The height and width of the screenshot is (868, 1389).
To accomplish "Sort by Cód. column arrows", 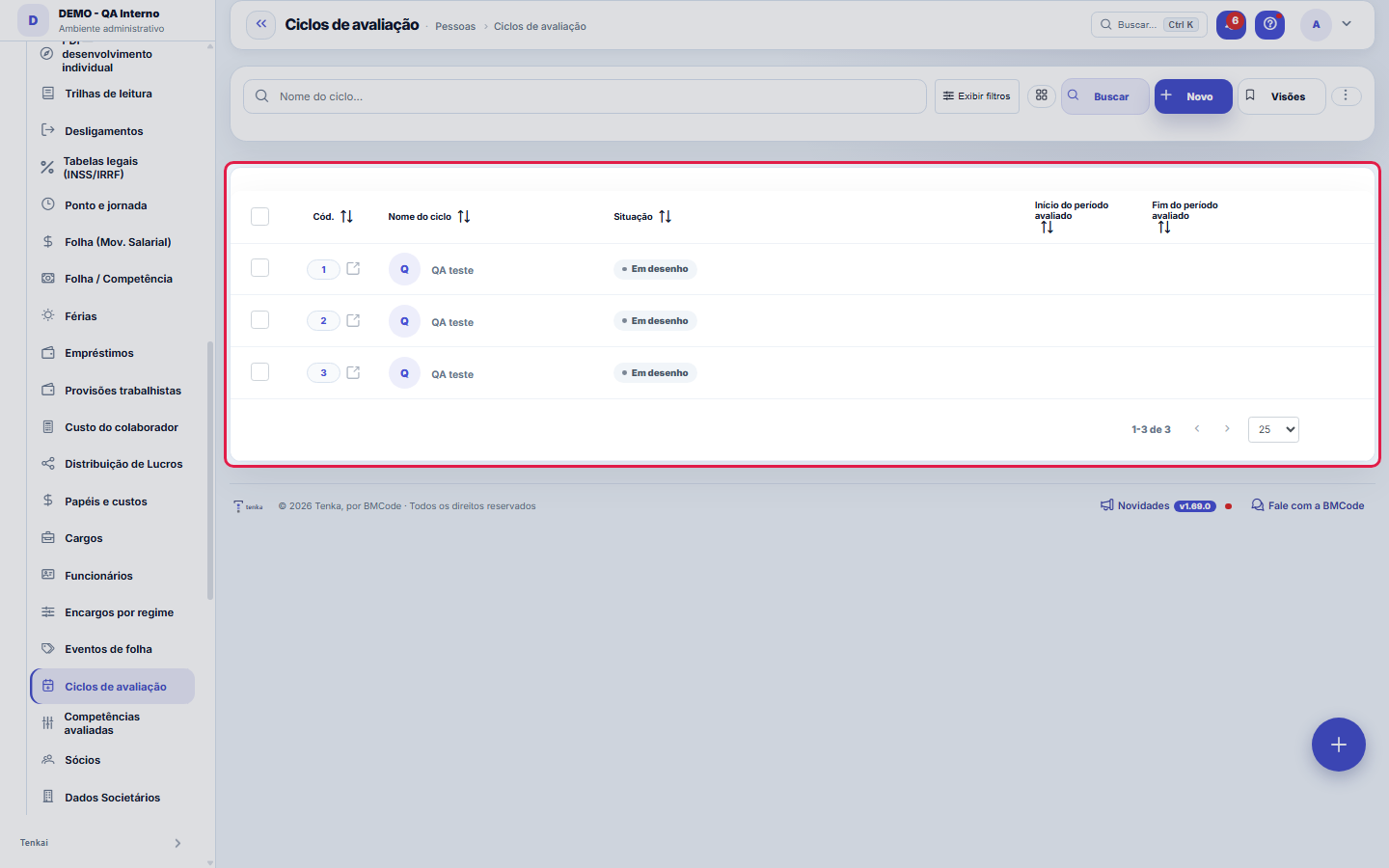I will click(346, 216).
